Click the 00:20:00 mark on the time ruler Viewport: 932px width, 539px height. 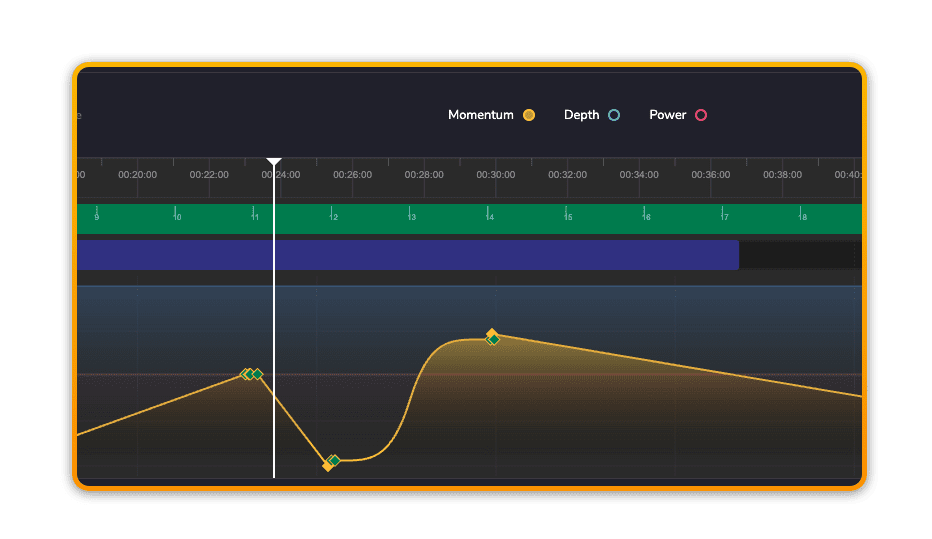(x=137, y=174)
